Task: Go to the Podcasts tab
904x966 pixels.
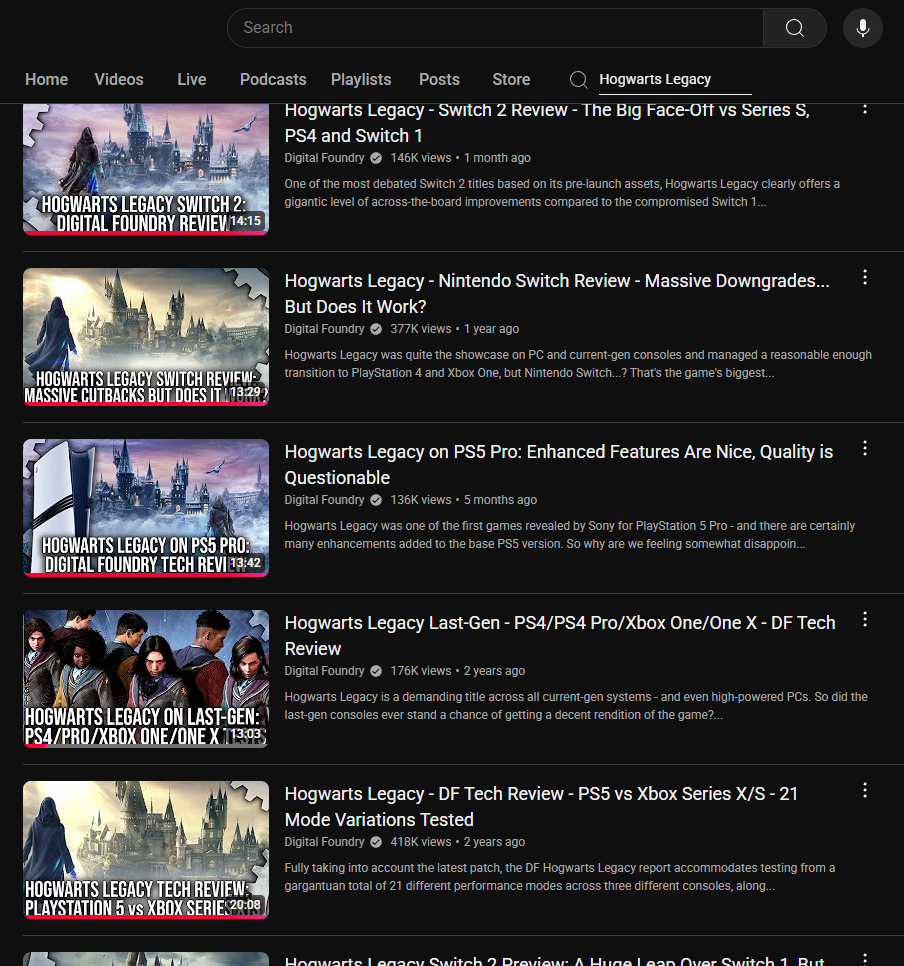Action: 273,79
